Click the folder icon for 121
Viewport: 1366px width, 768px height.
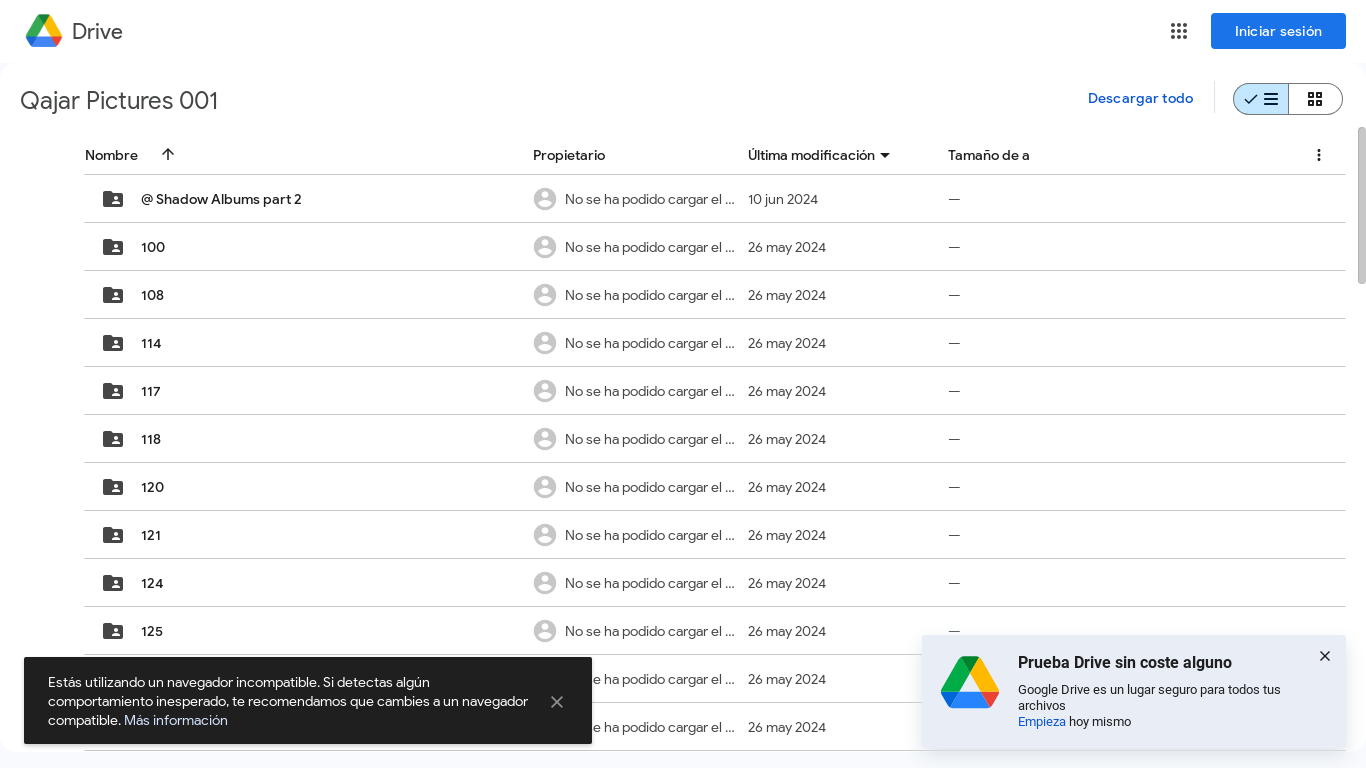[x=113, y=535]
